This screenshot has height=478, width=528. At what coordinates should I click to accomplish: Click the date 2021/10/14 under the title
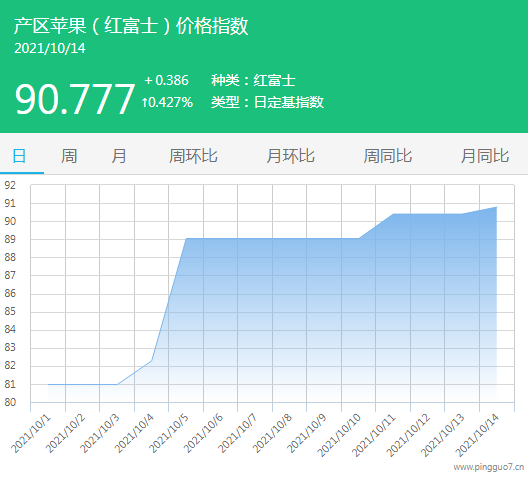click(x=50, y=48)
